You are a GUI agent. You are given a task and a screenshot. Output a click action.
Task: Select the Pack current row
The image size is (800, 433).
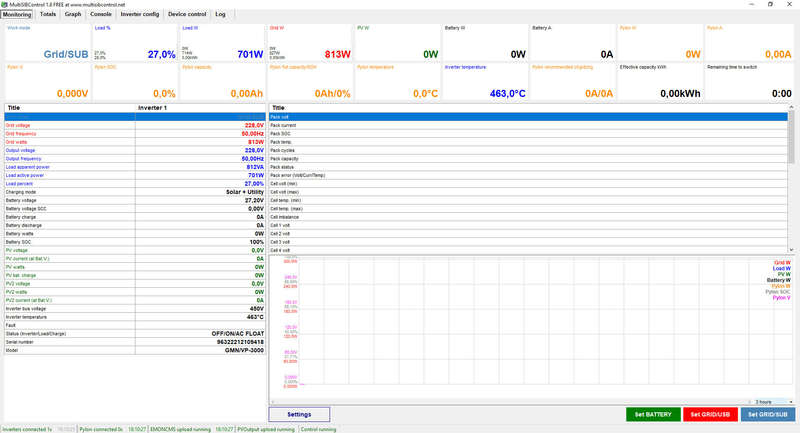528,125
